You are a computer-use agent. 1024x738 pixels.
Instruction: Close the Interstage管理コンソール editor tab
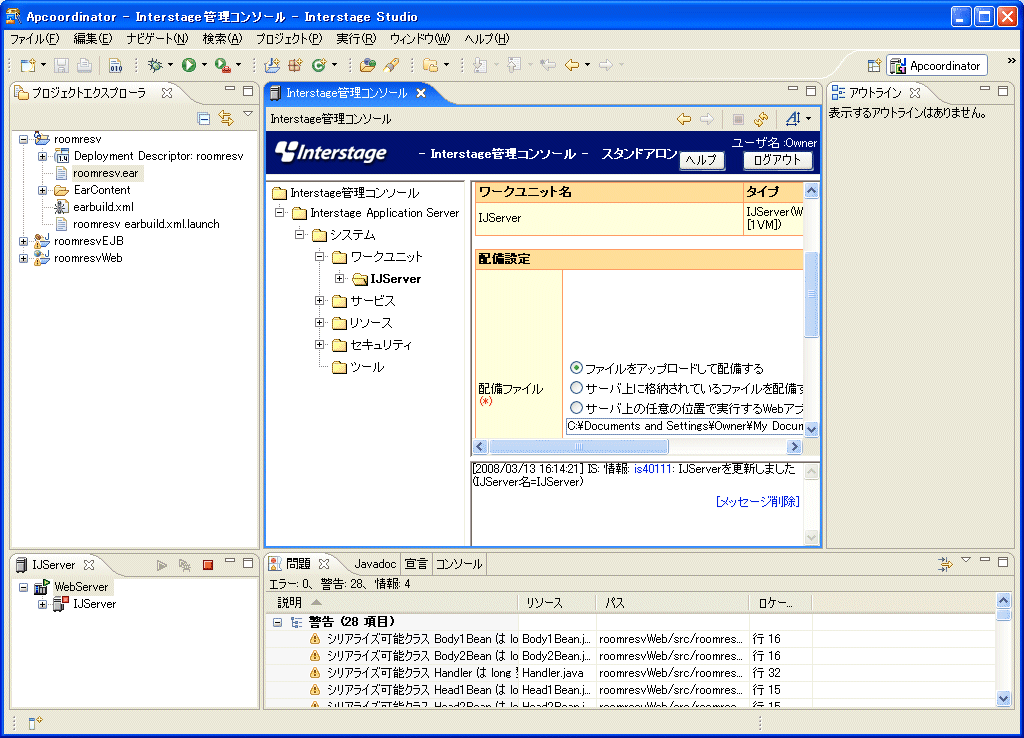(x=421, y=93)
